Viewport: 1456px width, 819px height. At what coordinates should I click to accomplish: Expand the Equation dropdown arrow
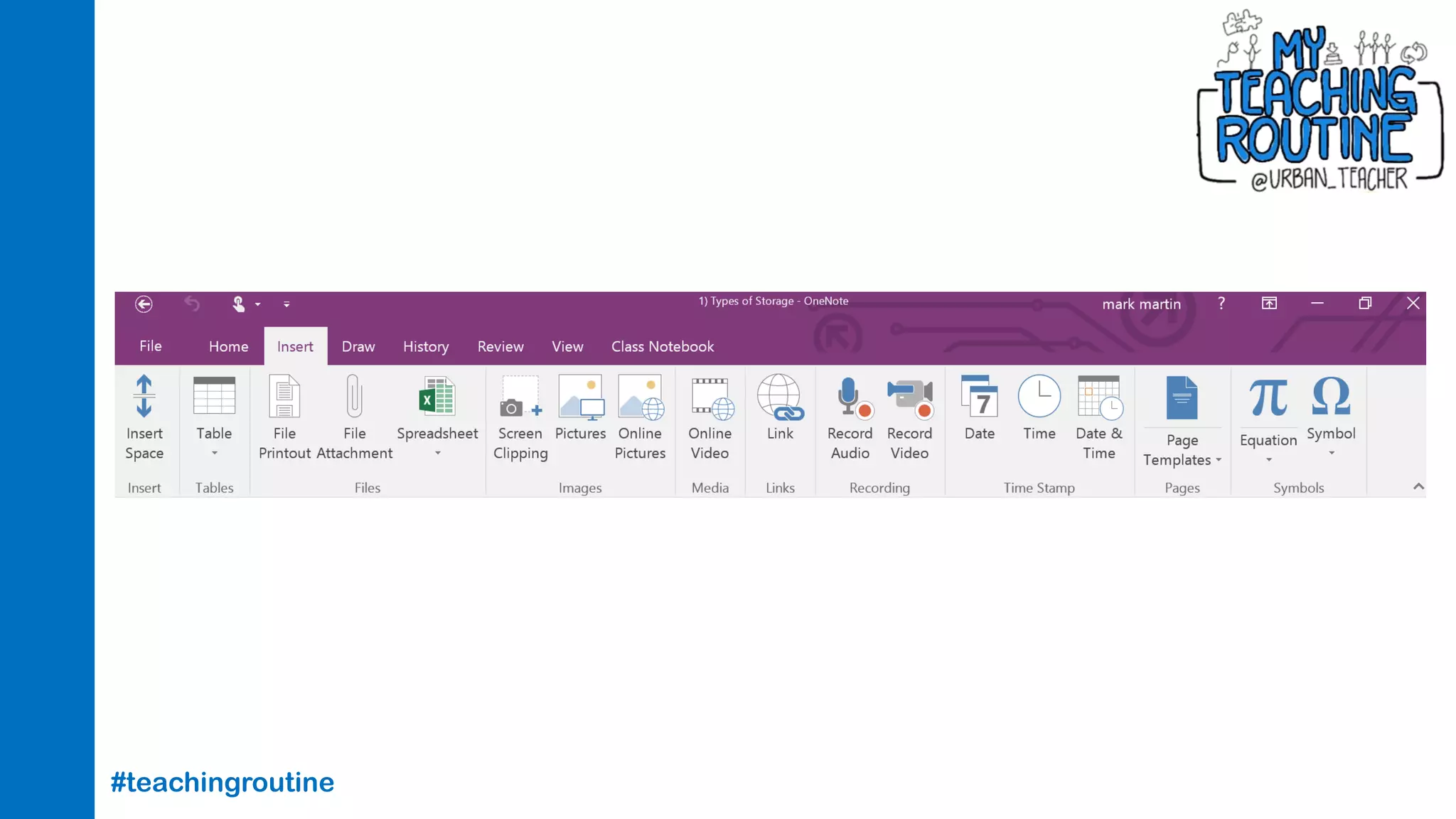coord(1268,460)
